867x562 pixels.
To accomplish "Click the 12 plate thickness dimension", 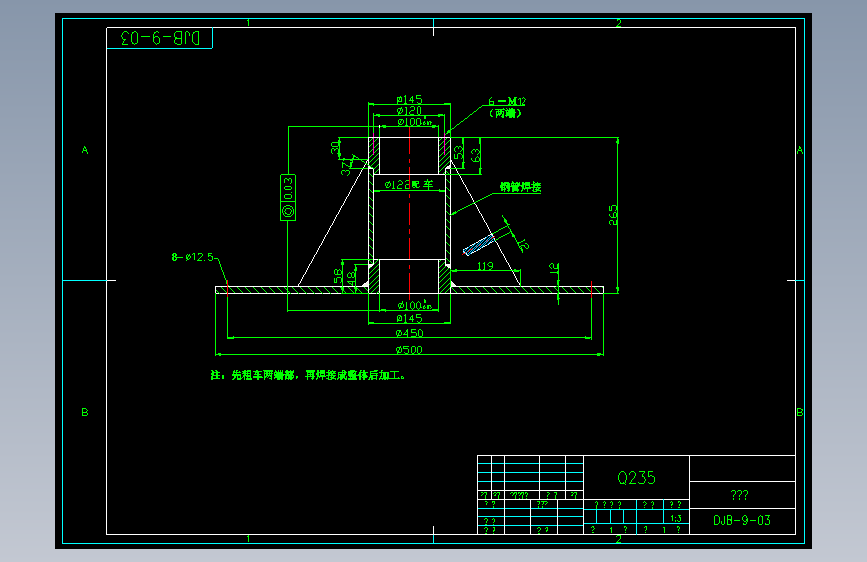I will [x=554, y=269].
